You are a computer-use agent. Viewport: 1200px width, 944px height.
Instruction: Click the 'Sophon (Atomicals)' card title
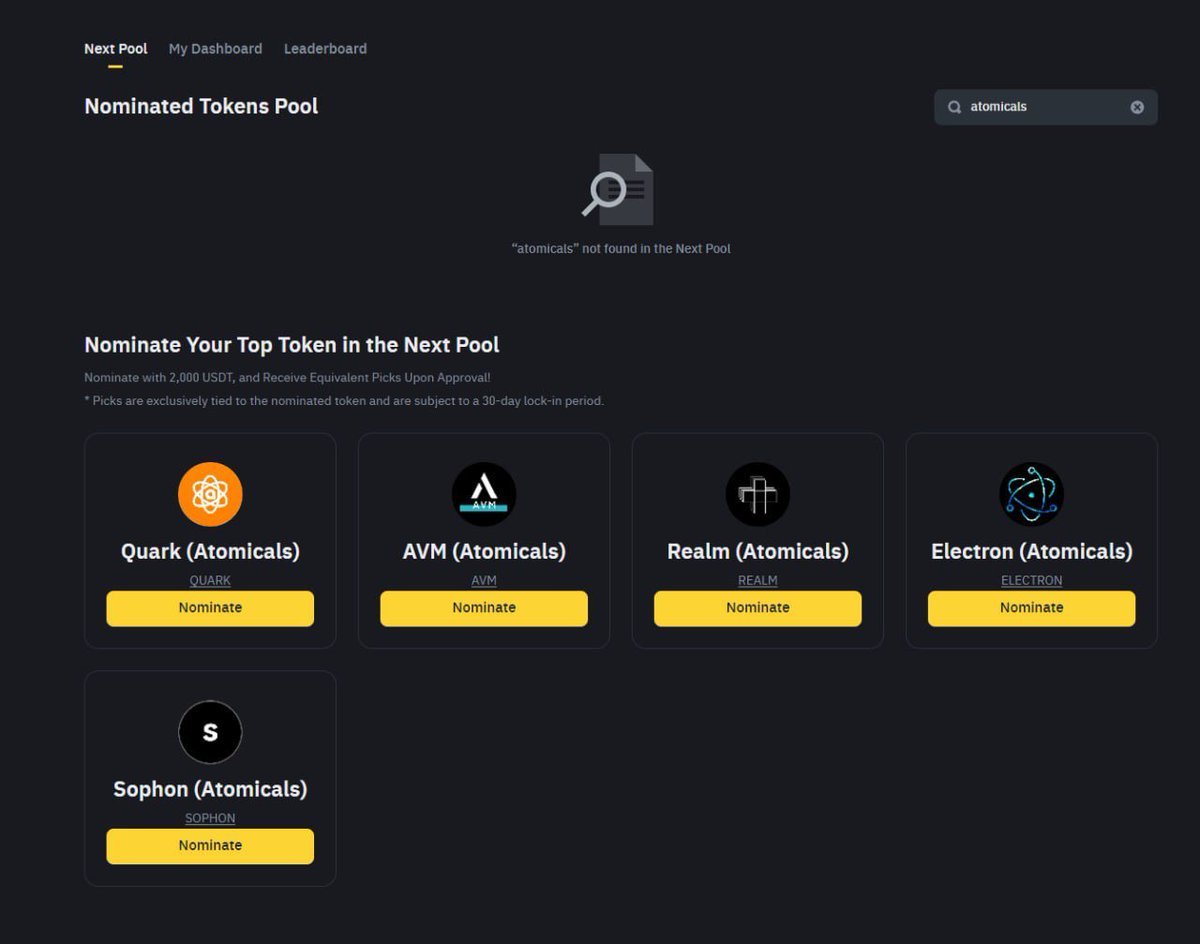[x=210, y=790]
